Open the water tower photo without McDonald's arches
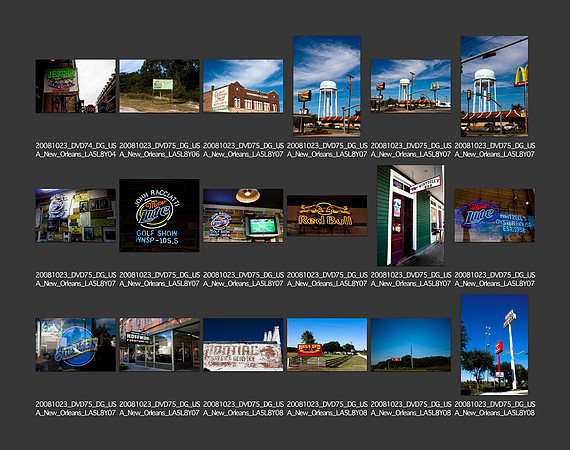This screenshot has height=450, width=570. pos(327,86)
